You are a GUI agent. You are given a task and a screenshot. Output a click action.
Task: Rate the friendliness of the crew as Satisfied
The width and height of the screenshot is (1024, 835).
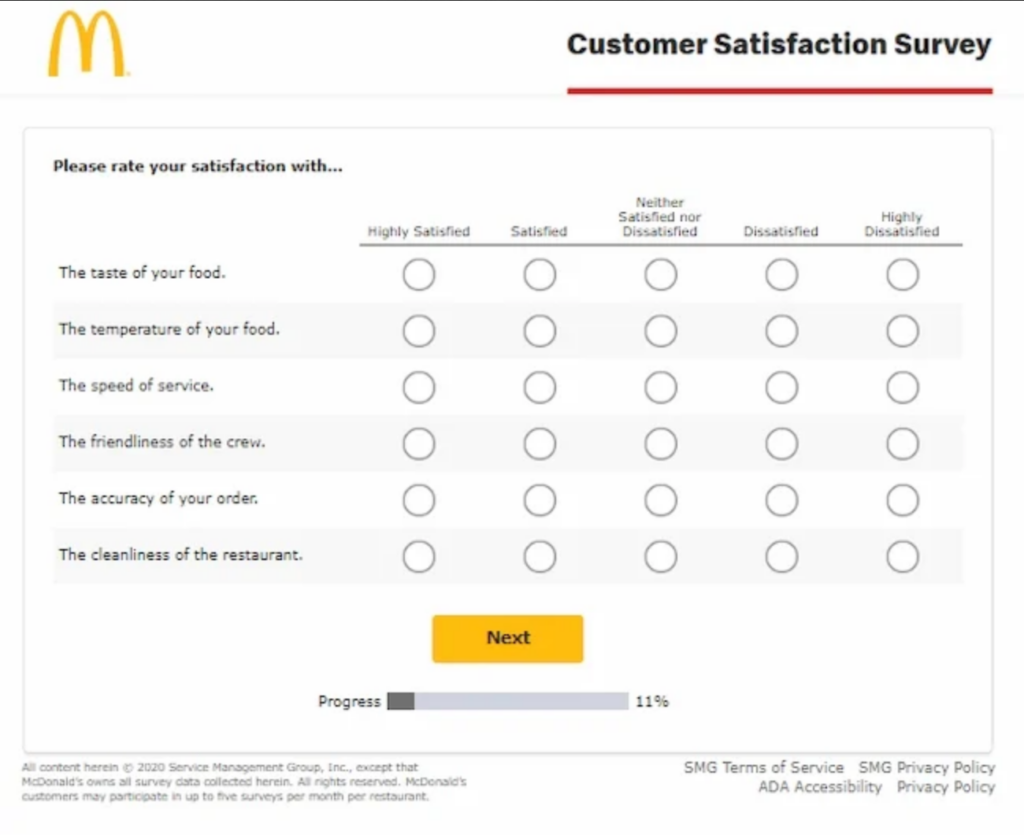(539, 443)
